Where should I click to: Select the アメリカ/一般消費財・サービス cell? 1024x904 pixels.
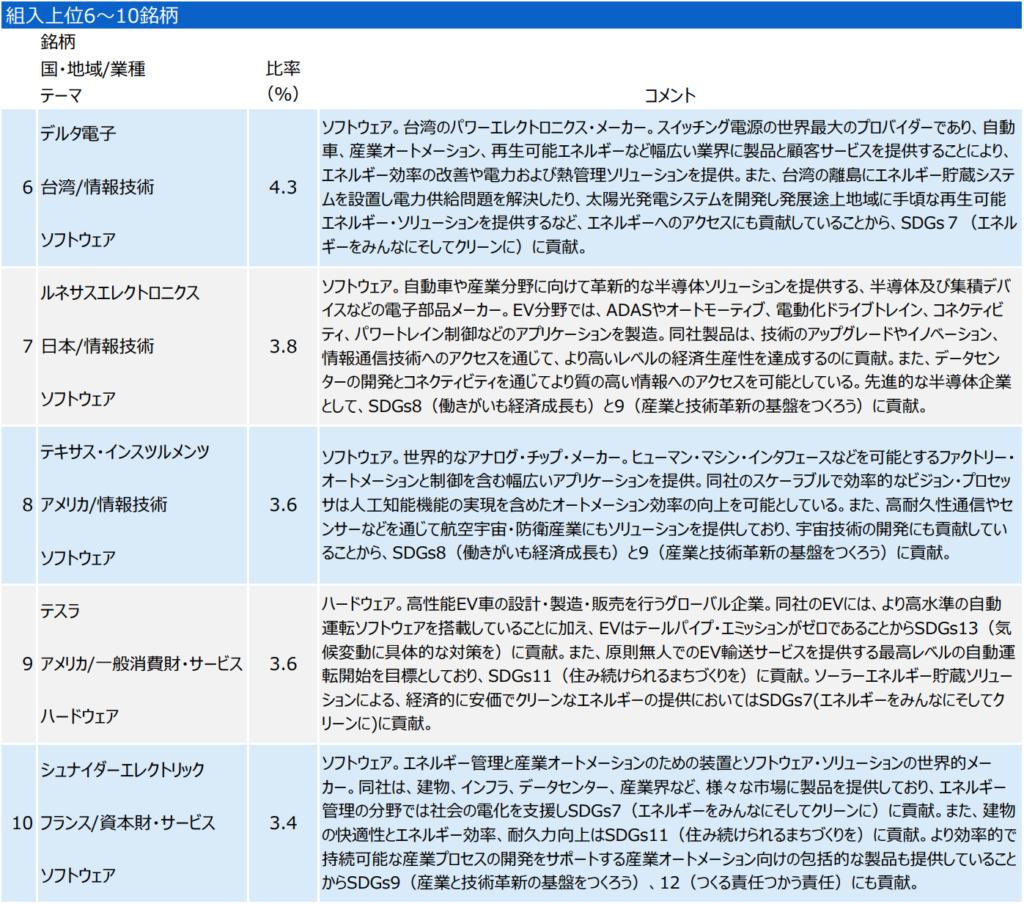coord(141,664)
